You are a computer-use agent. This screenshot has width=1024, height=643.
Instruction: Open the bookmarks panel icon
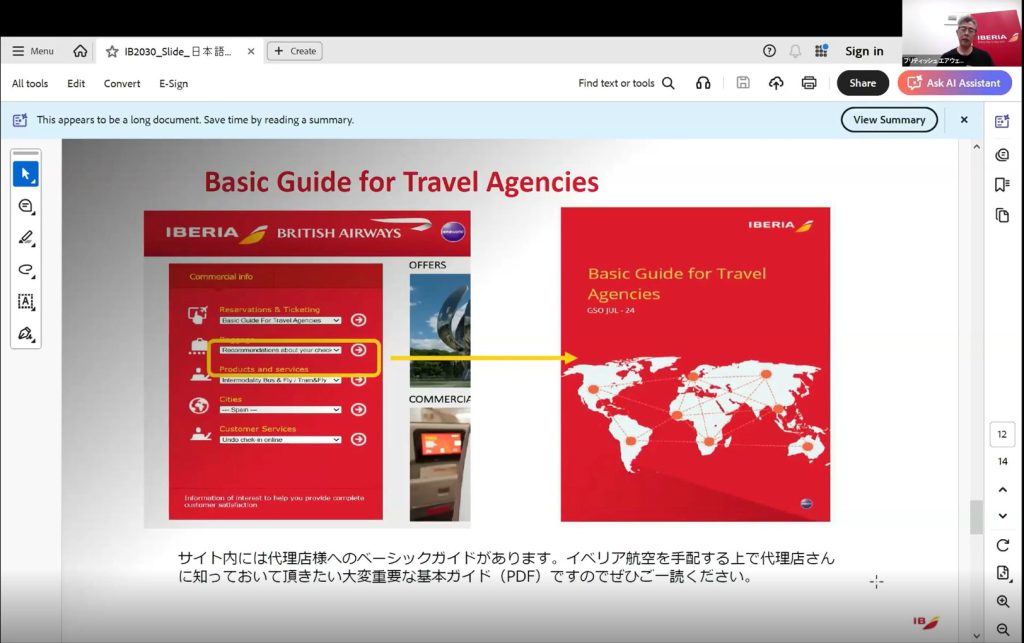click(1002, 184)
